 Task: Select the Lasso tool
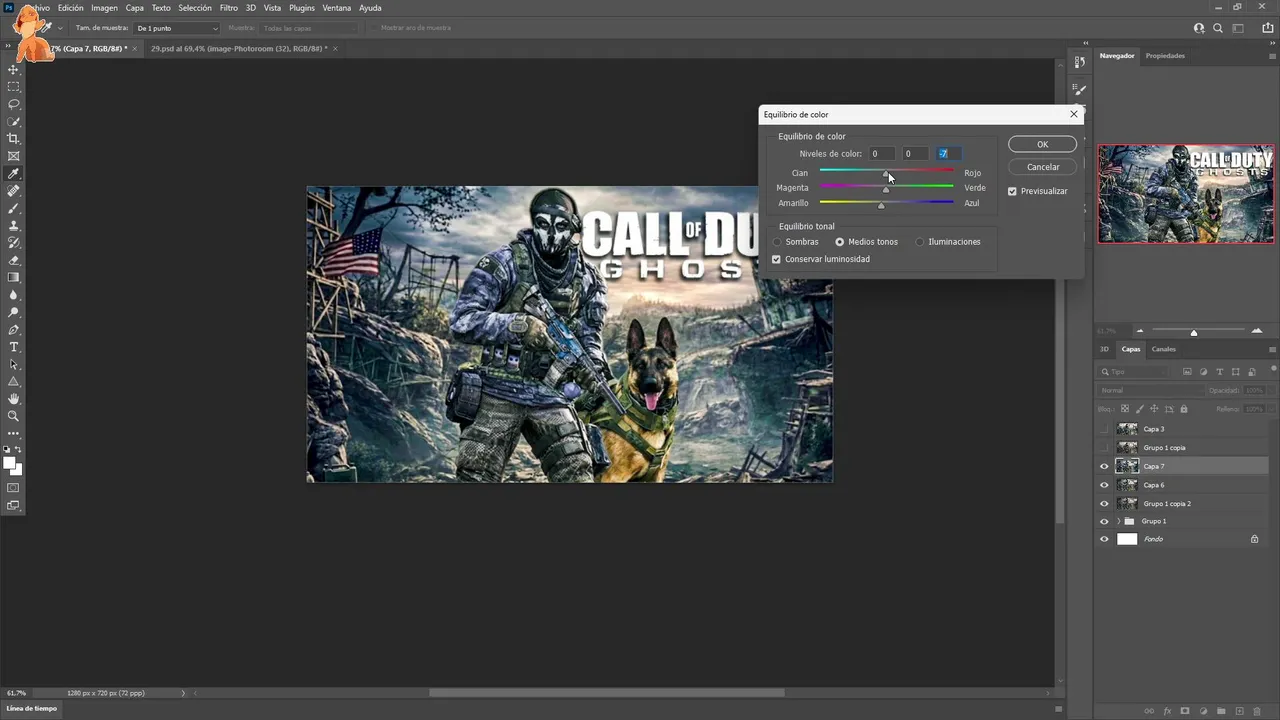coord(14,104)
